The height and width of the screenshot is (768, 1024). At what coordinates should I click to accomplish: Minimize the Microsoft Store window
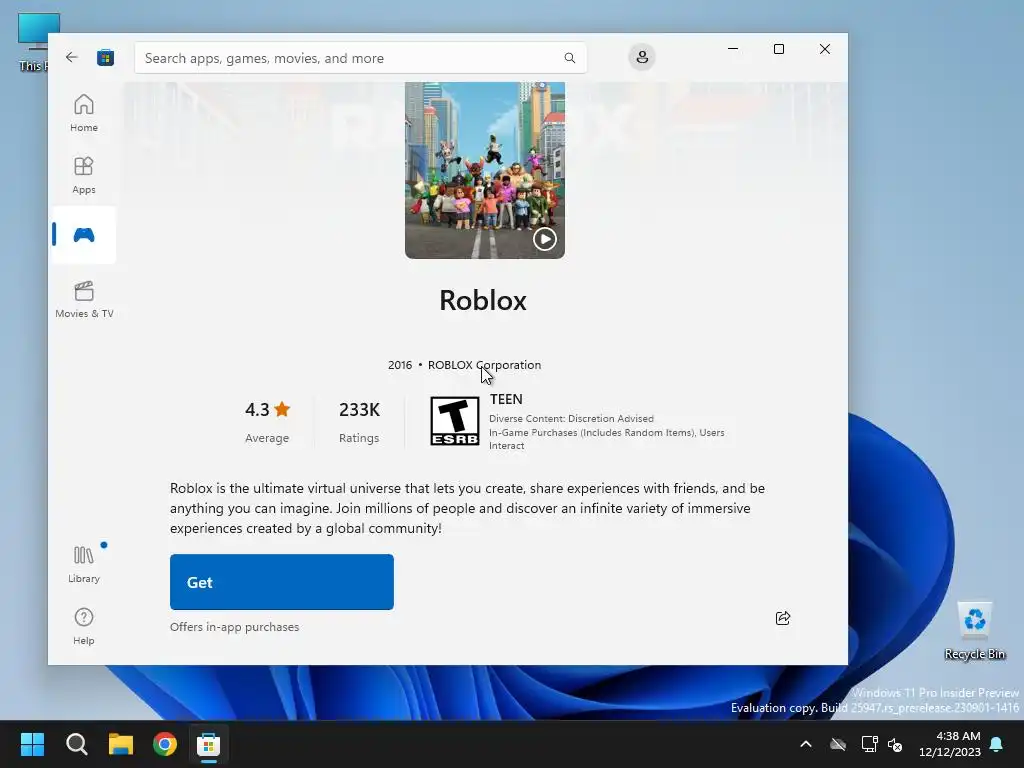(733, 49)
